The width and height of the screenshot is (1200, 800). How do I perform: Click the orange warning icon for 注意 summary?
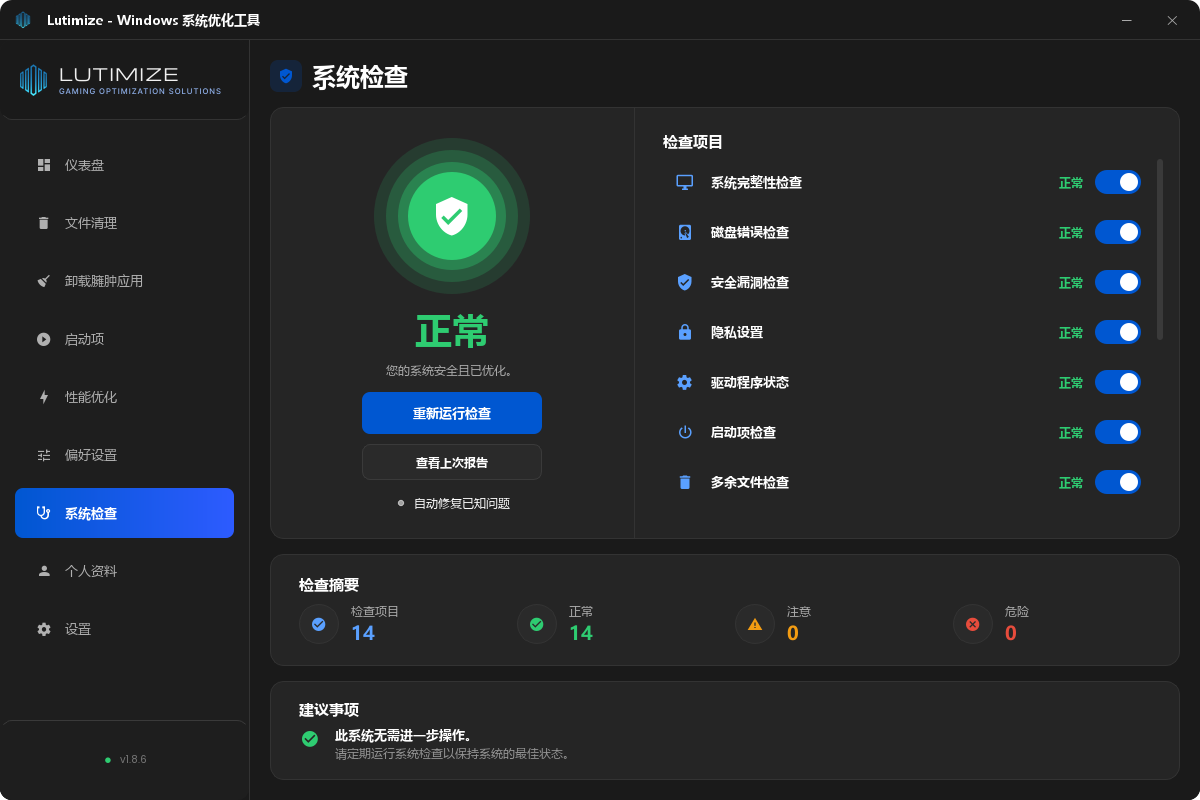tap(755, 624)
